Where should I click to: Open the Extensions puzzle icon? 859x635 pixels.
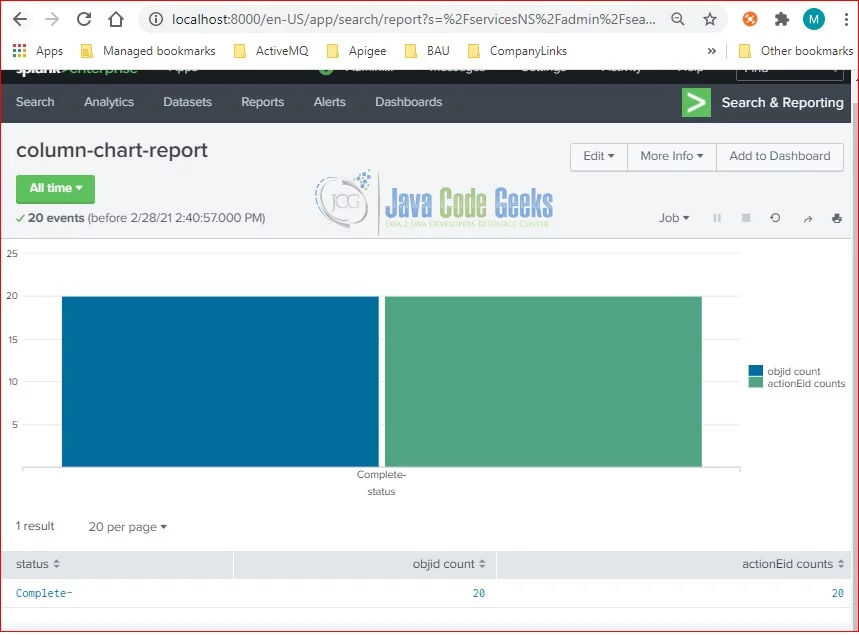782,20
